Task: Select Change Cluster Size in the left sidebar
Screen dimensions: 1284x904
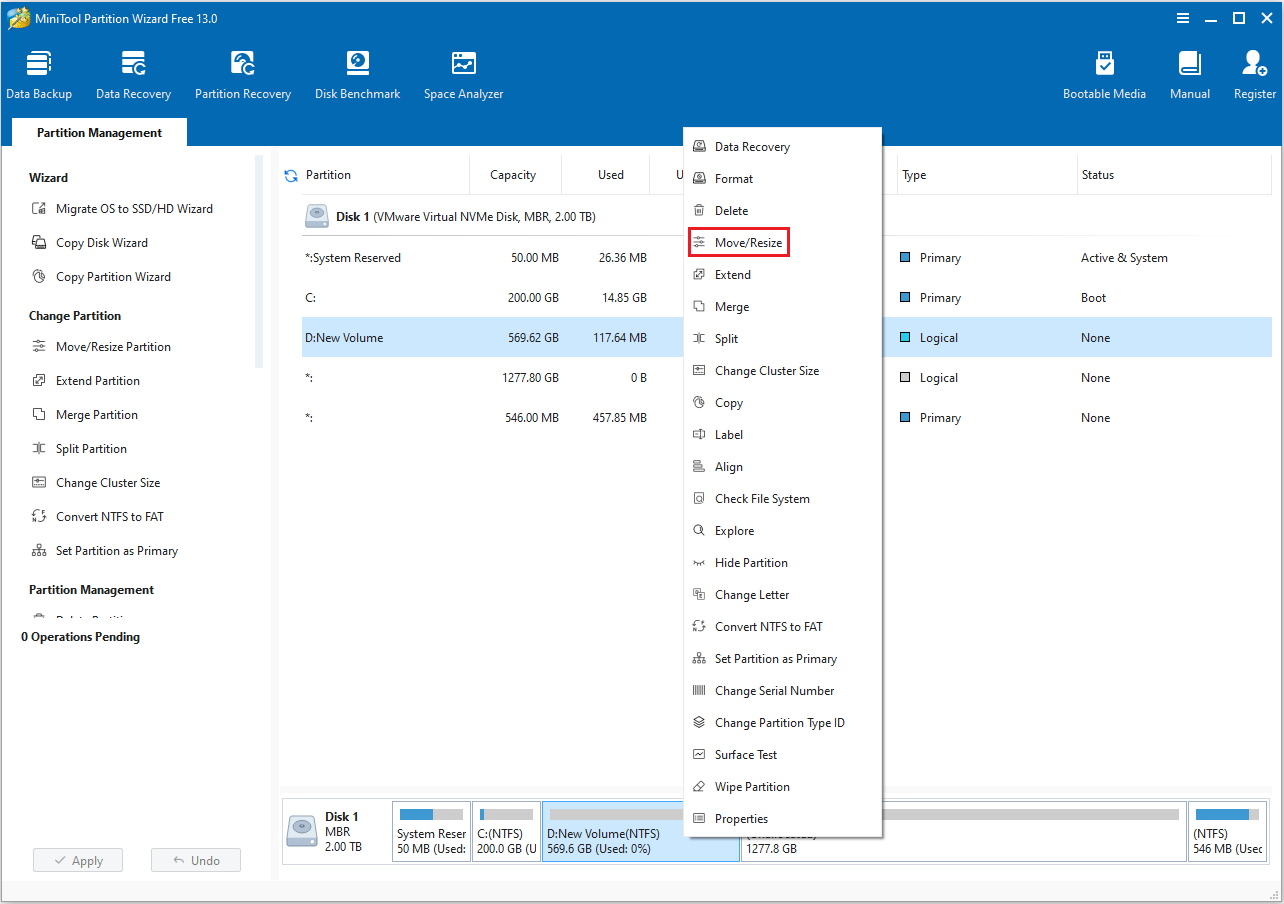Action: click(95, 483)
